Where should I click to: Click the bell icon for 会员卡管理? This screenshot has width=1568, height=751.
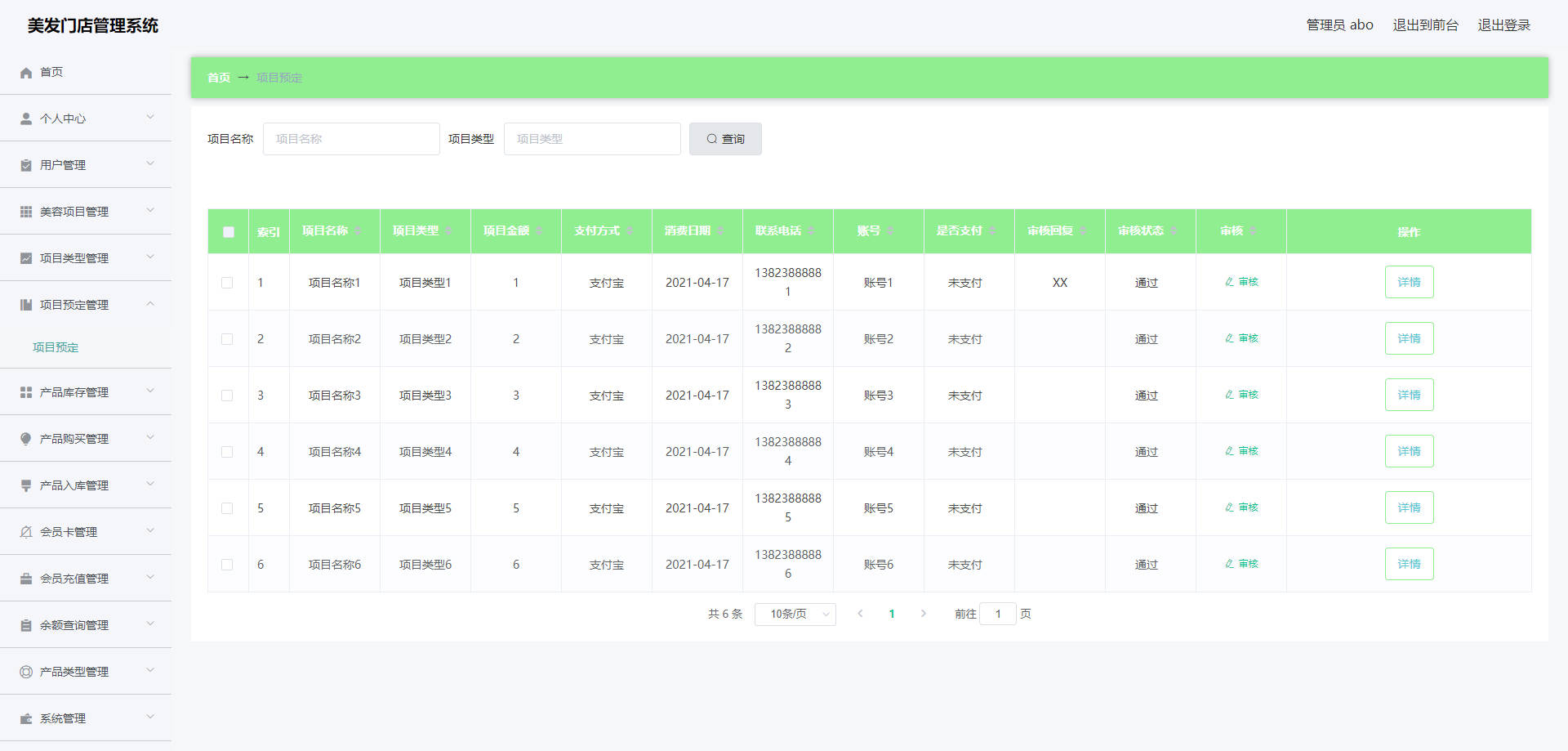click(26, 532)
